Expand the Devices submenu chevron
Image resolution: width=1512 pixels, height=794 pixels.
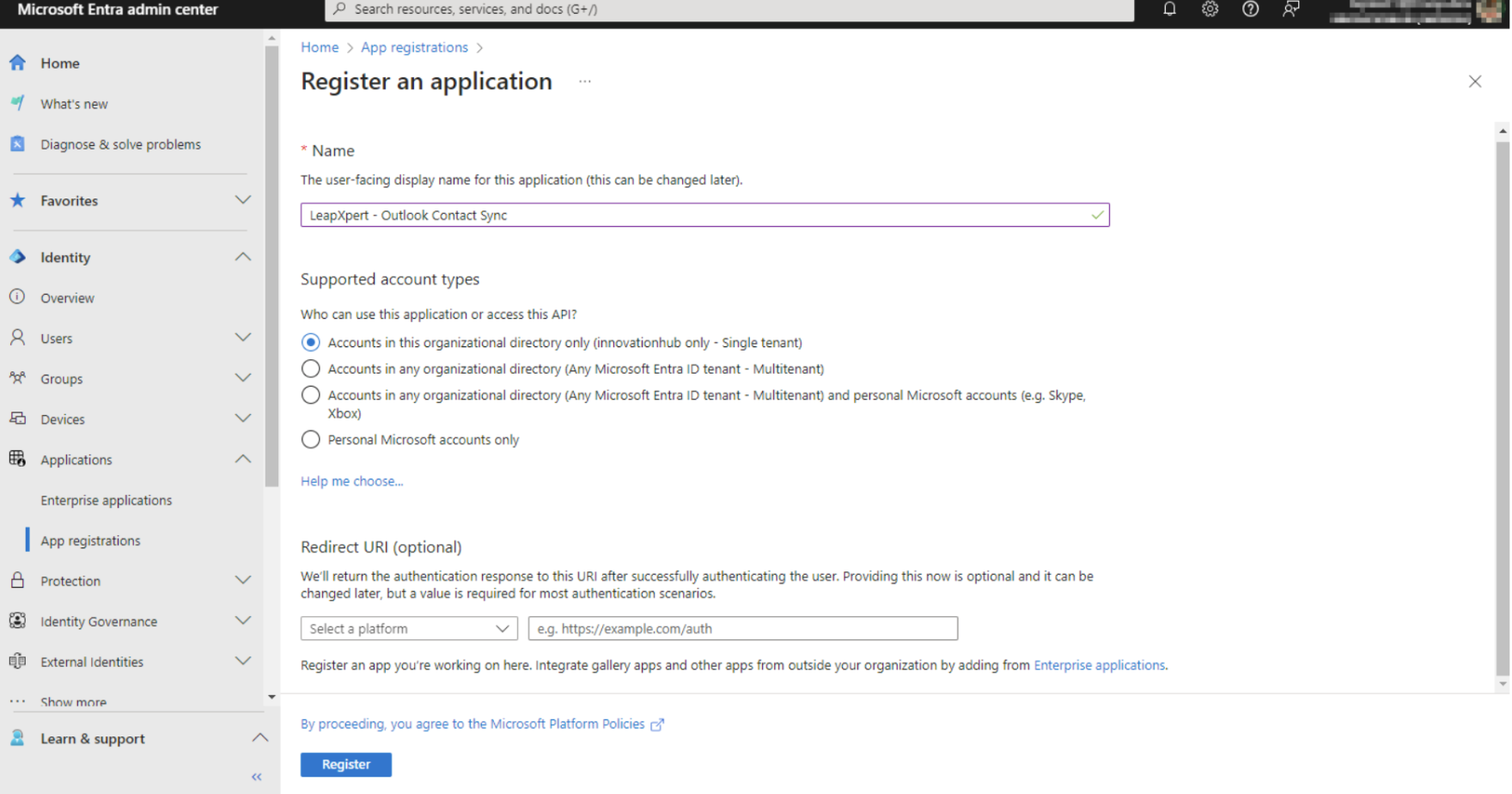[243, 418]
